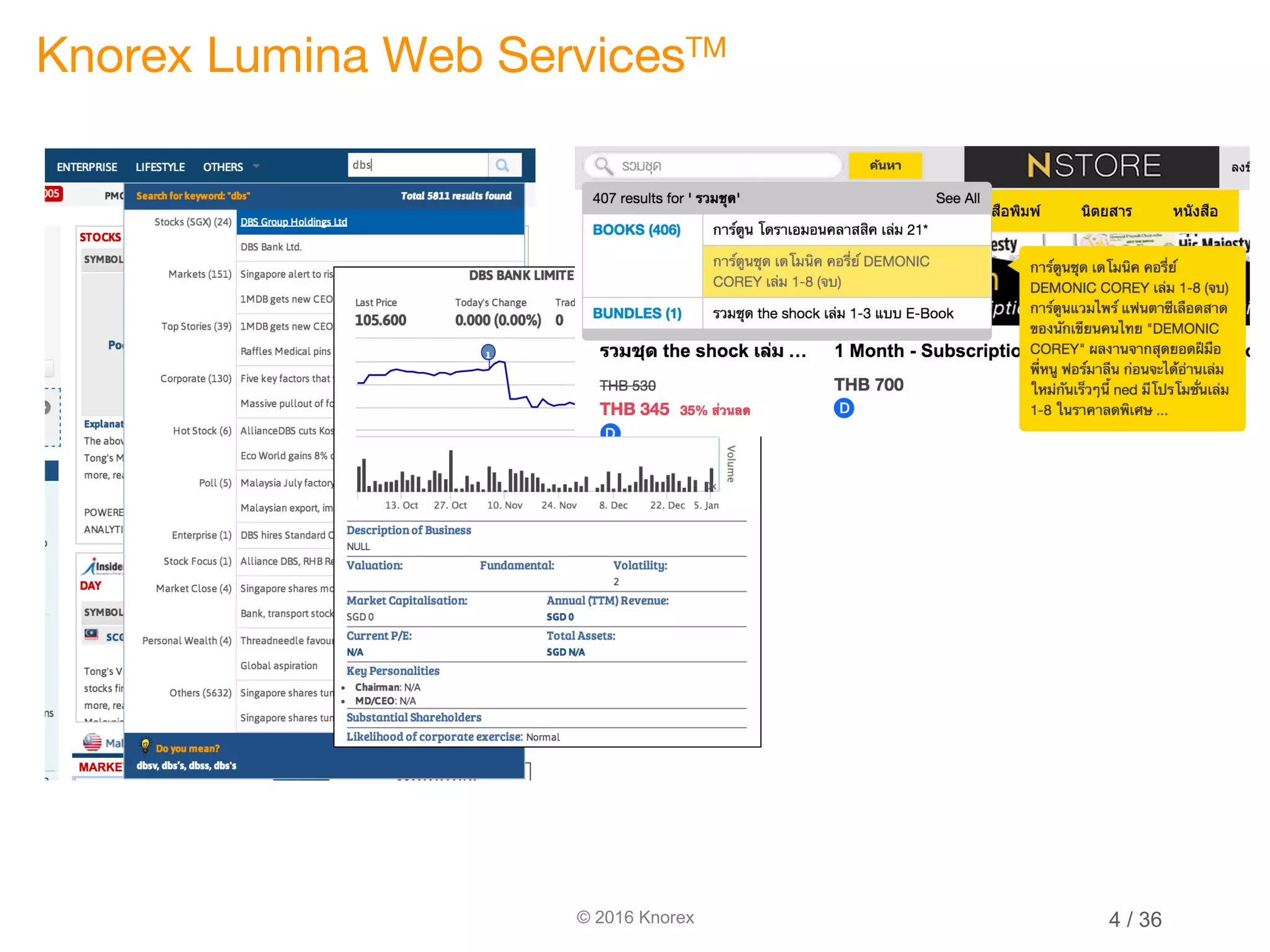Click dbsv, dbs's, dbss suggestions line
Viewport: 1270px width, 952px height.
186,765
